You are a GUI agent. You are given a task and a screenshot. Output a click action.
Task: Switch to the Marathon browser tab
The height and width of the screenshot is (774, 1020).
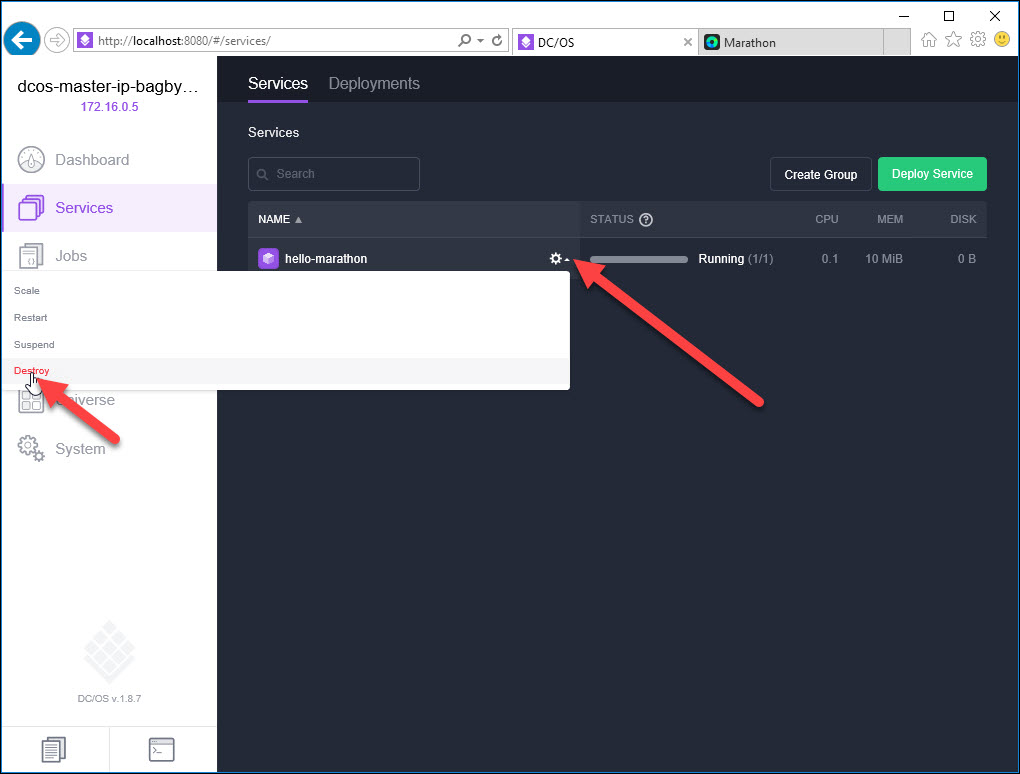tap(791, 42)
